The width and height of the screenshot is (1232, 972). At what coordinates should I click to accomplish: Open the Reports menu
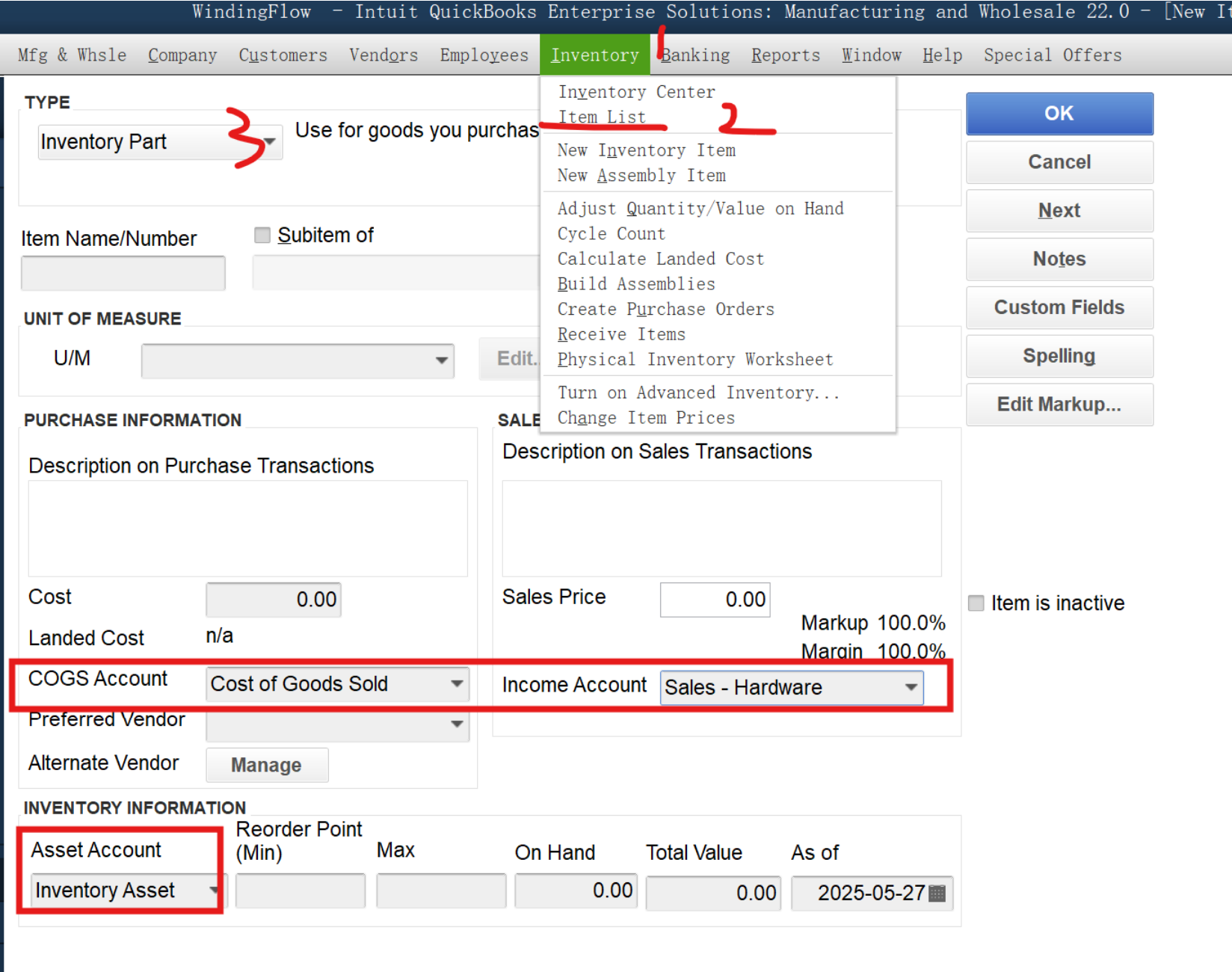[x=786, y=55]
